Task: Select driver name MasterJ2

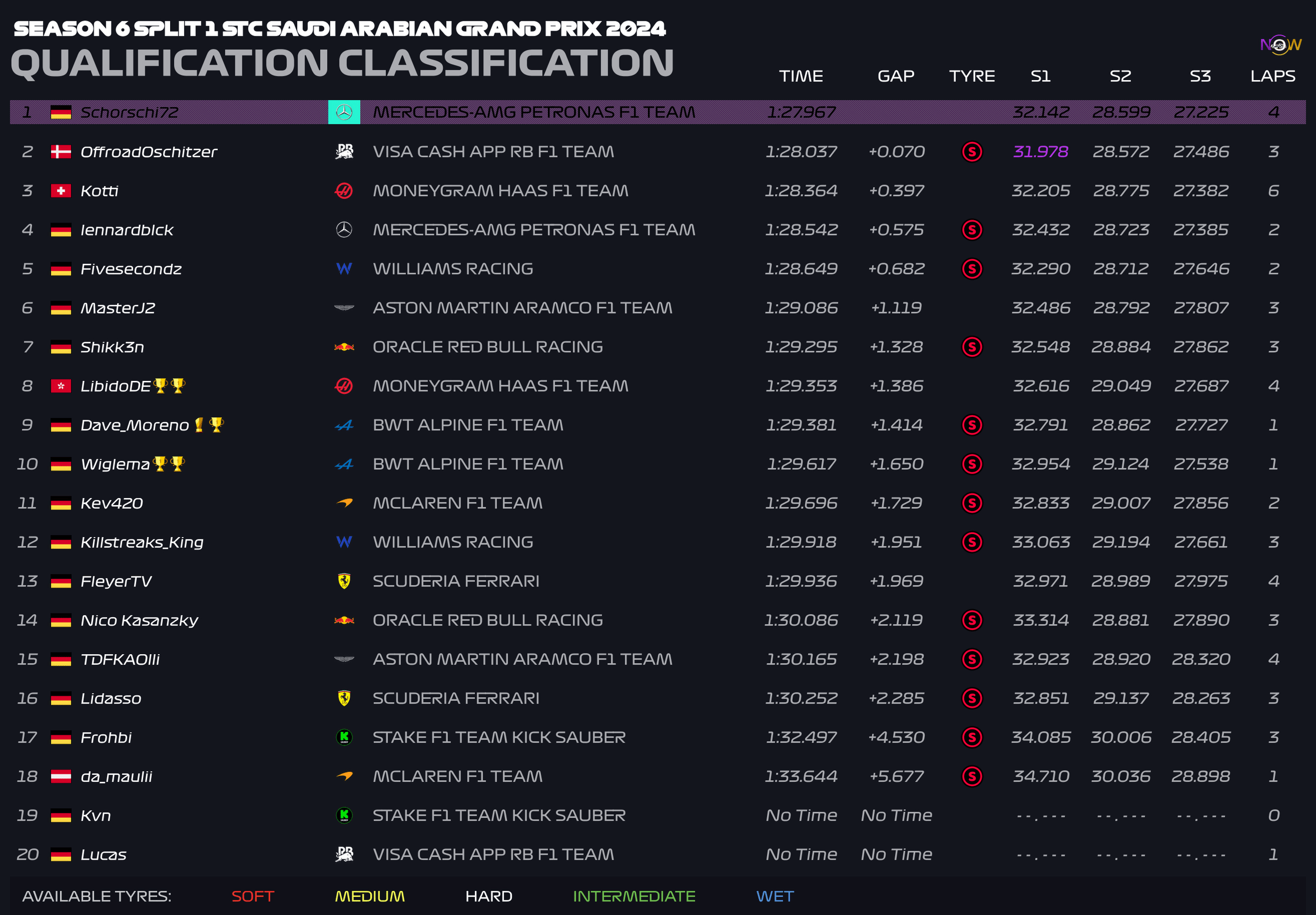Action: pyautogui.click(x=118, y=308)
